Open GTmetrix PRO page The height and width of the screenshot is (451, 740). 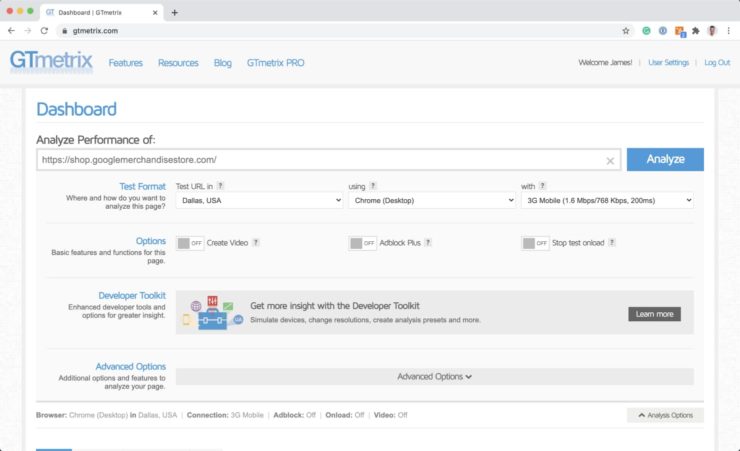[276, 63]
